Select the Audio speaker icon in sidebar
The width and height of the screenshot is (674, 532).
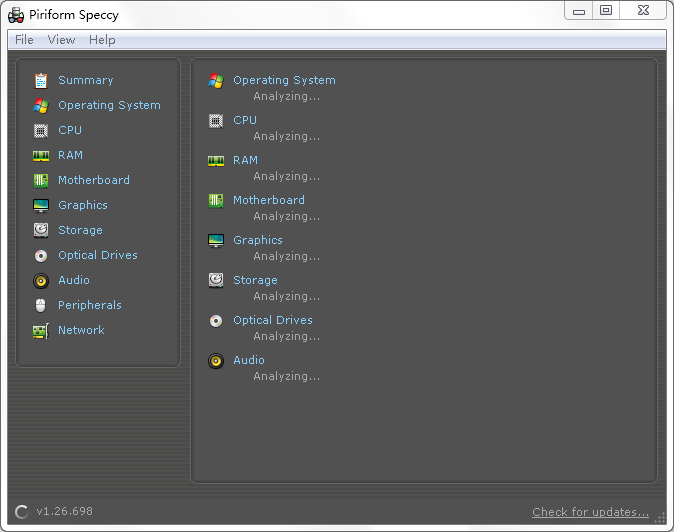(x=41, y=281)
